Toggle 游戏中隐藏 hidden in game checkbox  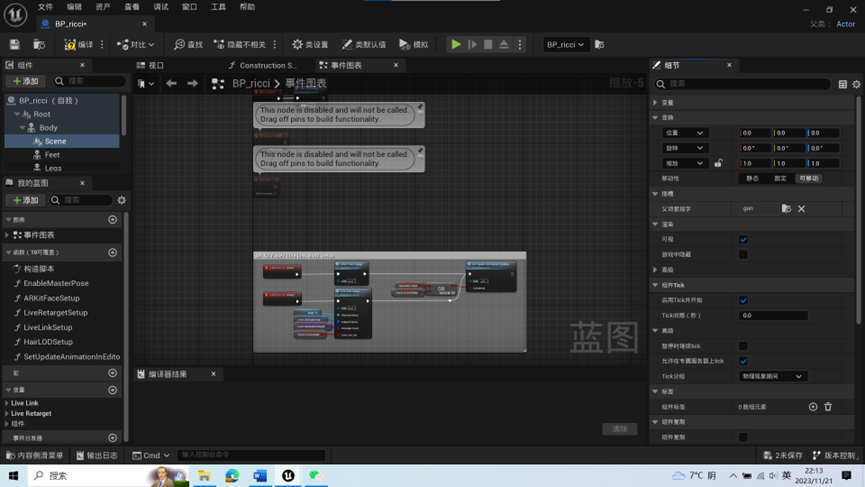click(743, 255)
